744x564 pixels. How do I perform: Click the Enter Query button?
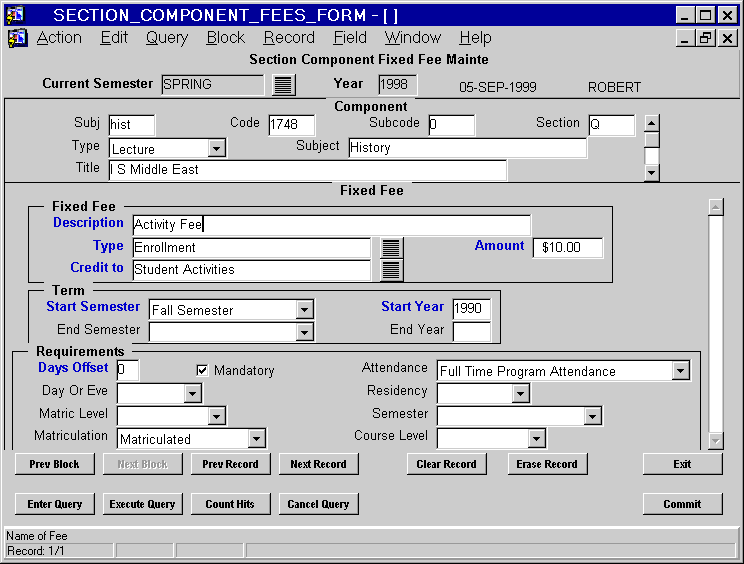pyautogui.click(x=55, y=504)
